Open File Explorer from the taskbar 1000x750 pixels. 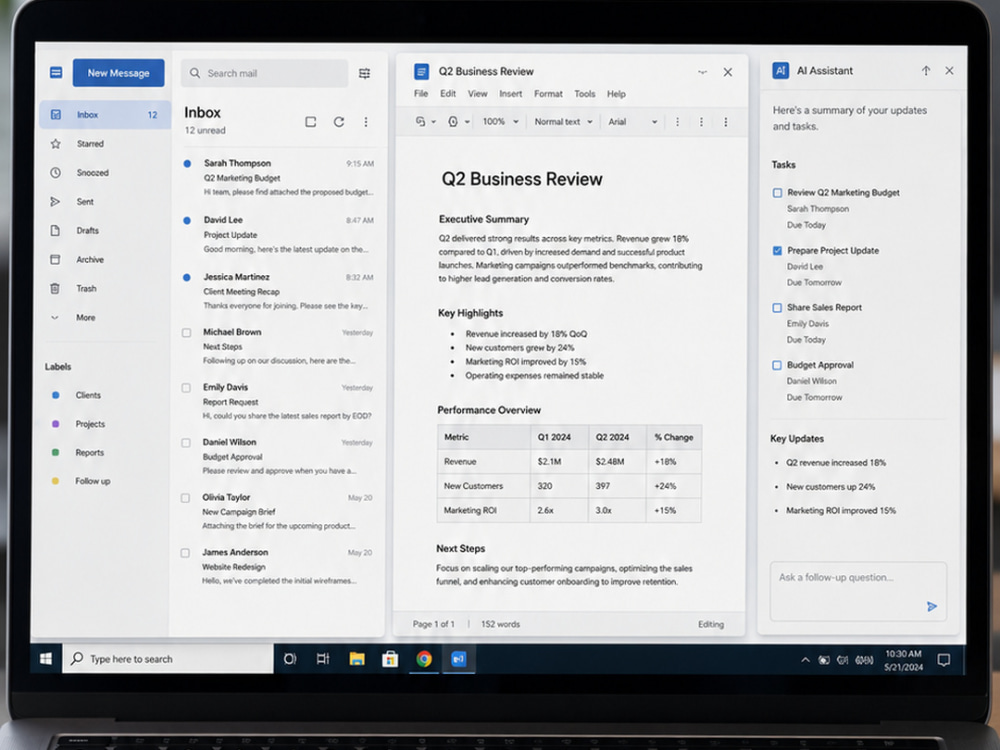tap(357, 659)
